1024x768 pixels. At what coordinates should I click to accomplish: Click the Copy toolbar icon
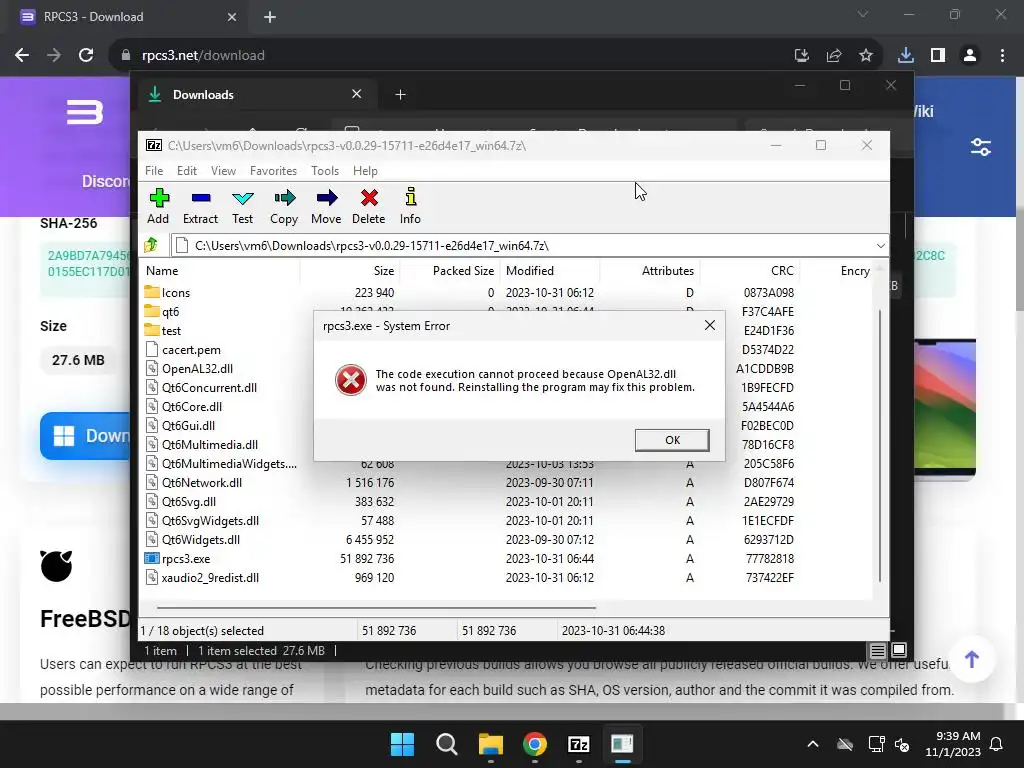[x=284, y=198]
